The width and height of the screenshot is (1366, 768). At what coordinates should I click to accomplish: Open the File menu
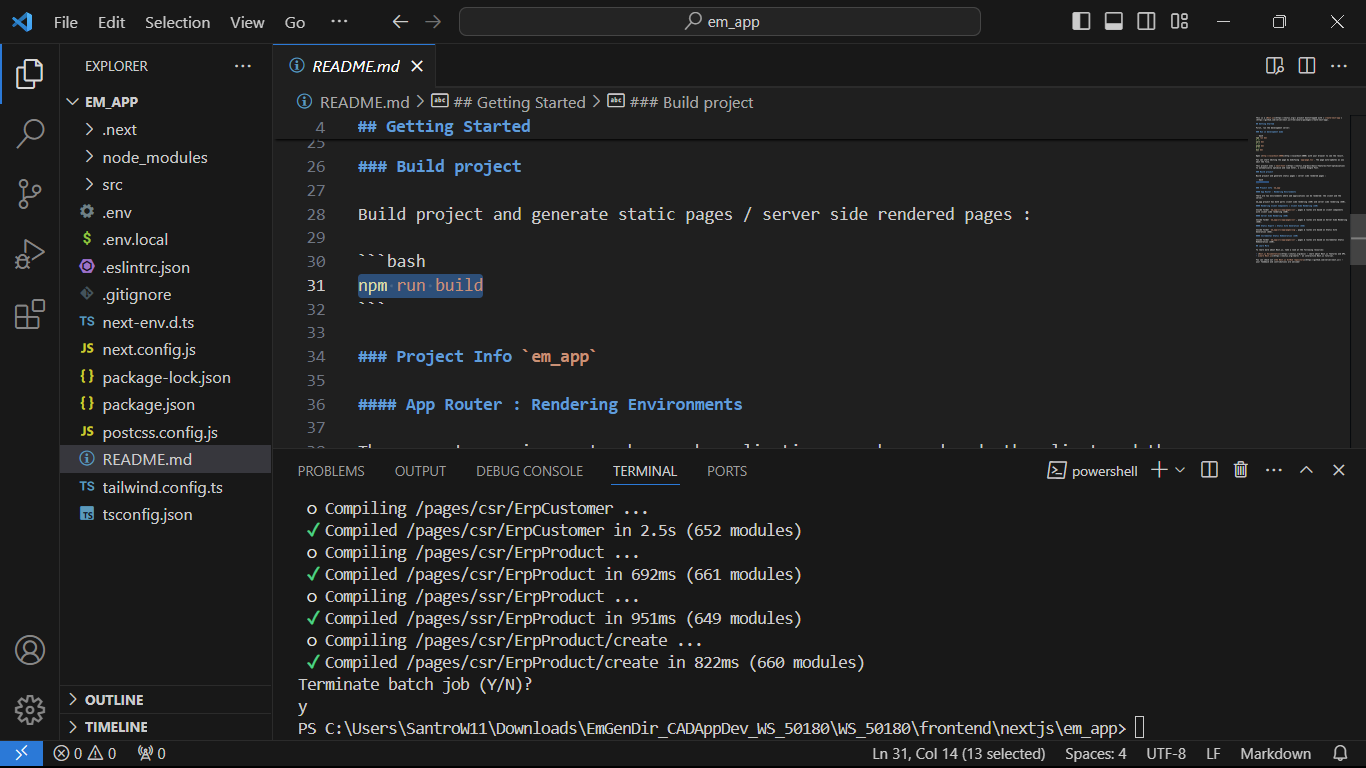[x=66, y=22]
